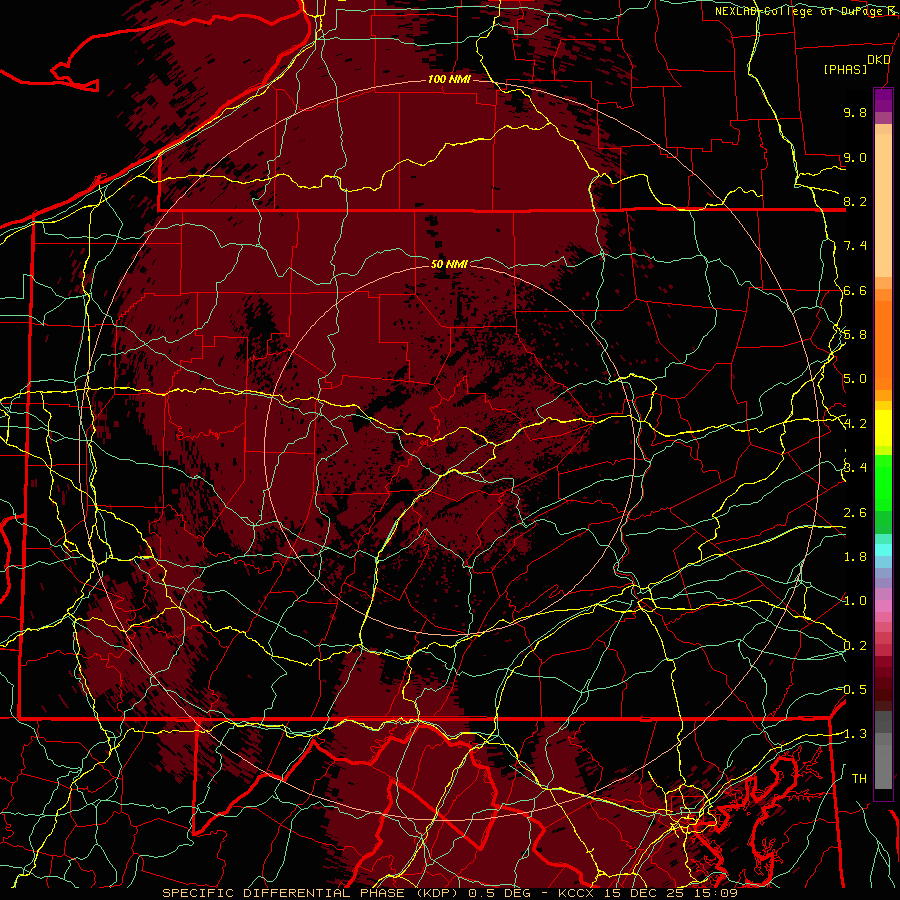
Task: Pick the orange segment of the color bar
Action: coord(883,346)
